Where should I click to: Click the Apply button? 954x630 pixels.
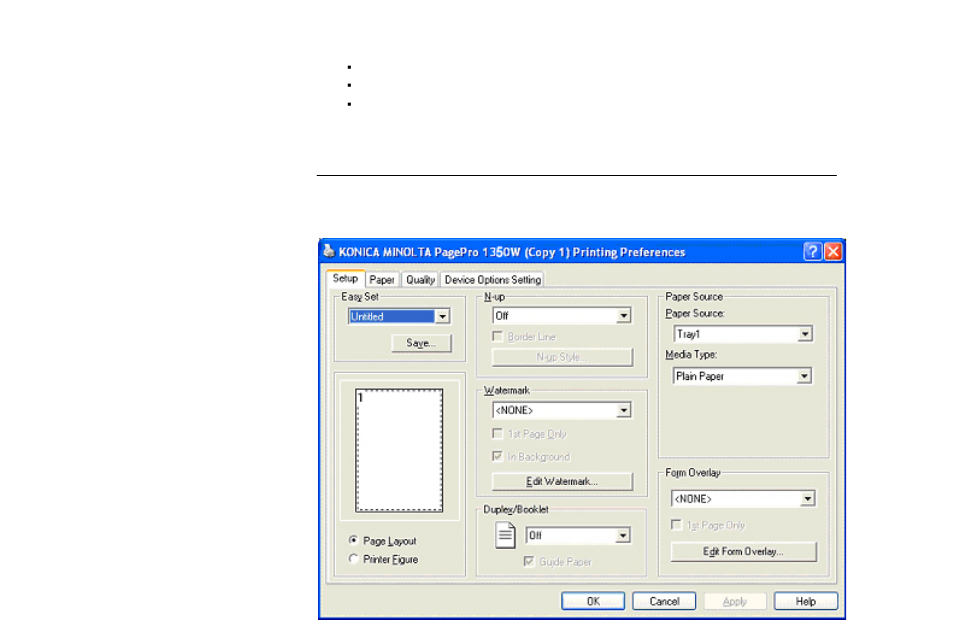734,601
